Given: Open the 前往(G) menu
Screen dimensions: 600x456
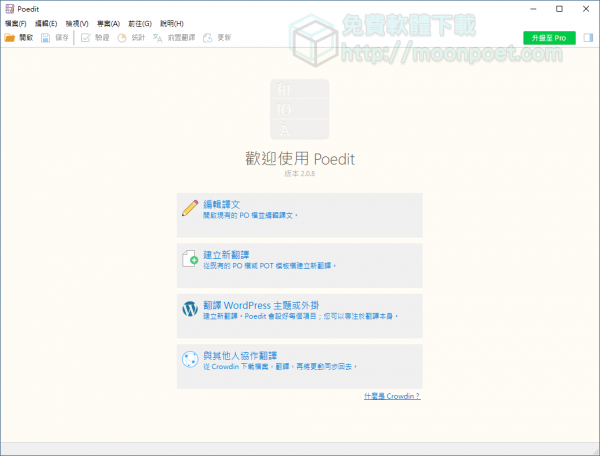Looking at the screenshot, I should pyautogui.click(x=140, y=24).
